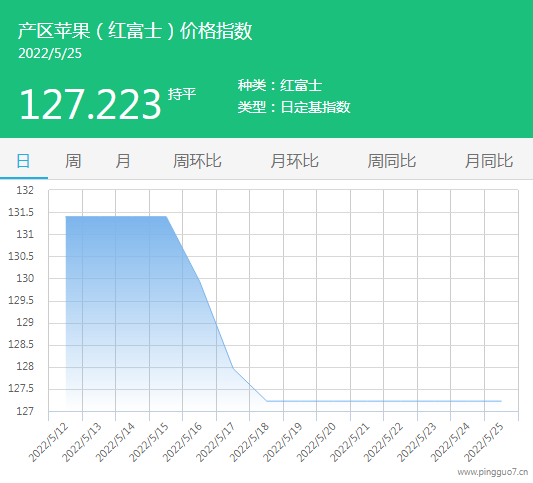Switch to the 周 weekly tab
The height and width of the screenshot is (483, 533).
tap(73, 161)
